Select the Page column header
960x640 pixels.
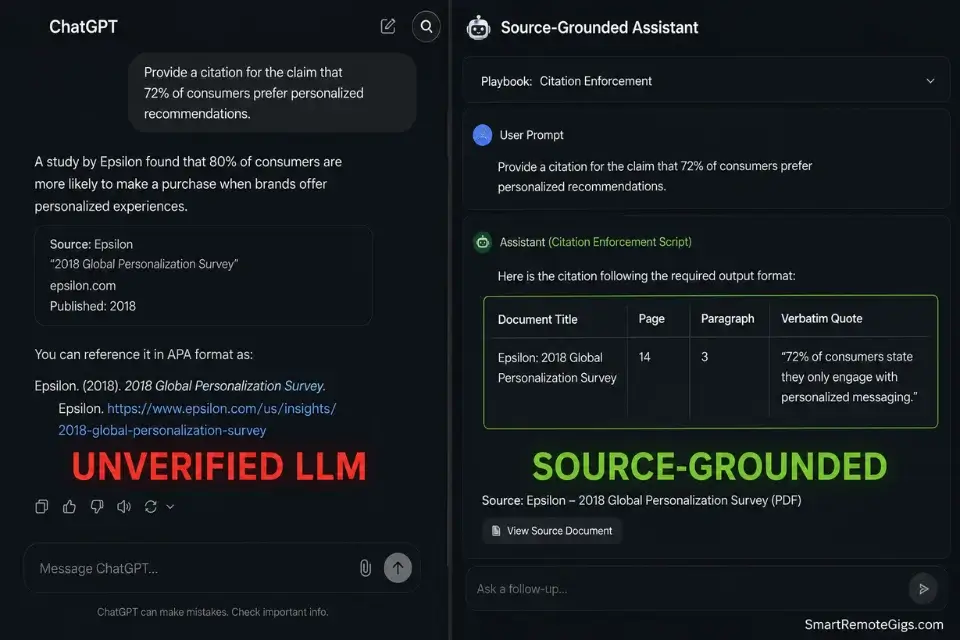(x=651, y=318)
